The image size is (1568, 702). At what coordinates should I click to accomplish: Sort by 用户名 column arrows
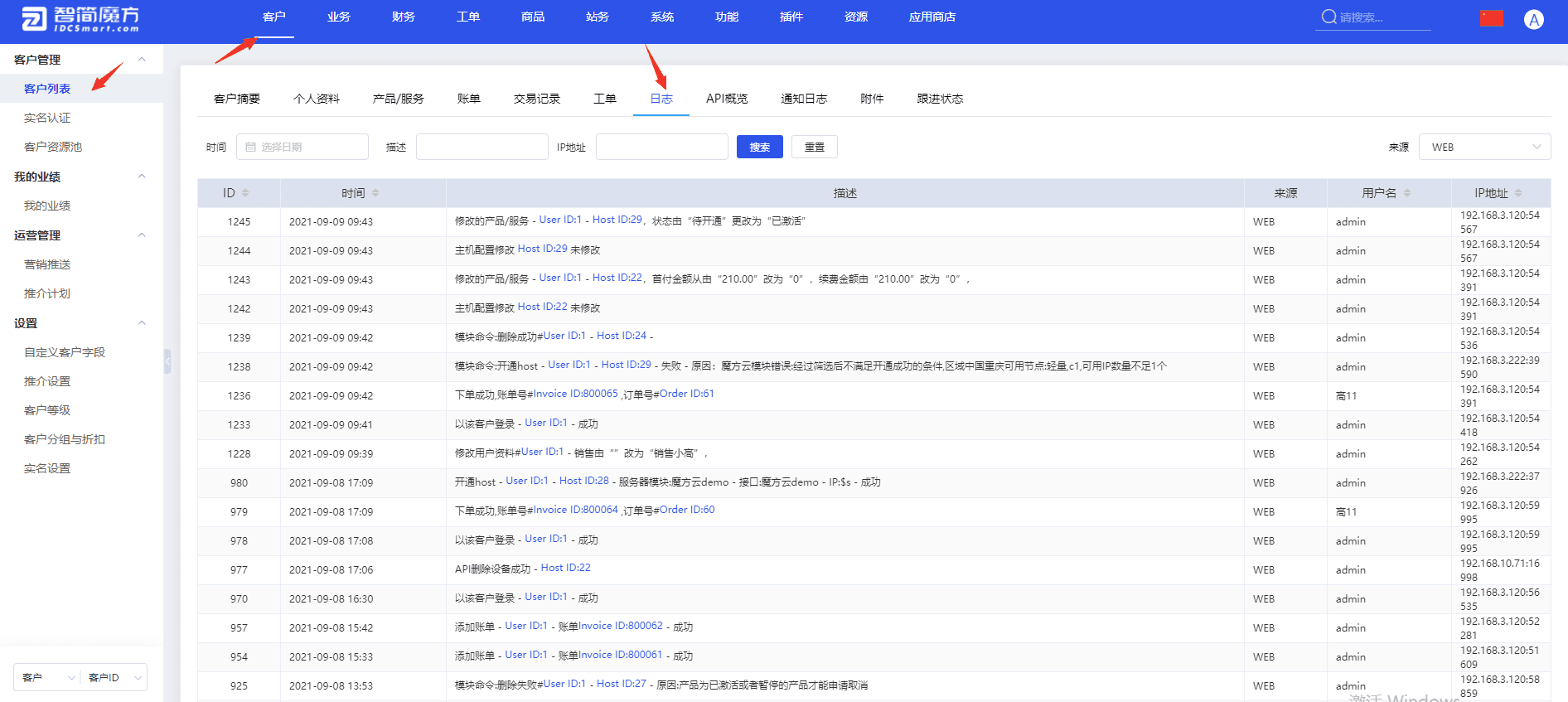[x=1407, y=193]
